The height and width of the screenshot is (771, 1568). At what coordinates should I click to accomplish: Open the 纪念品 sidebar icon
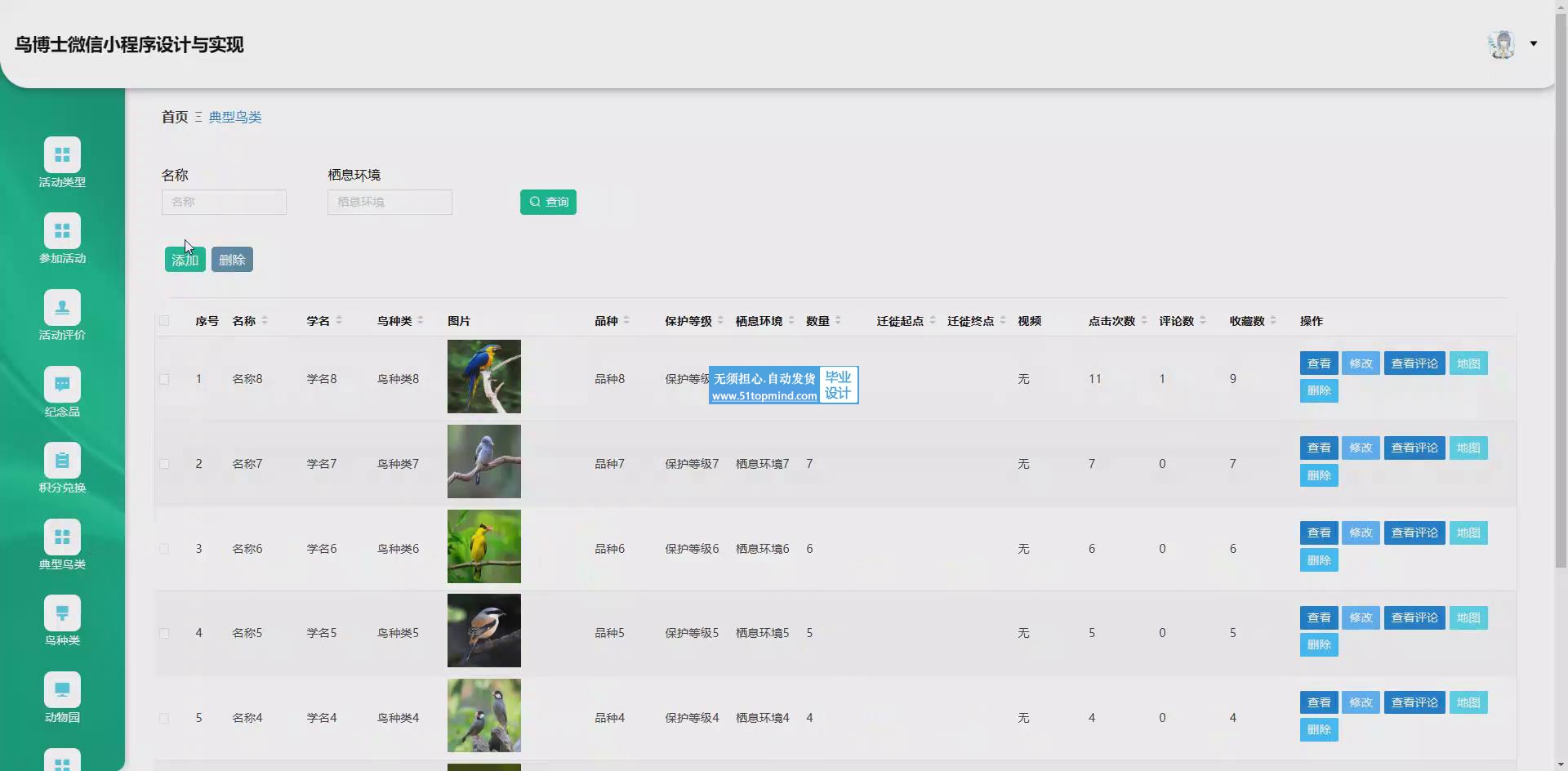click(62, 385)
